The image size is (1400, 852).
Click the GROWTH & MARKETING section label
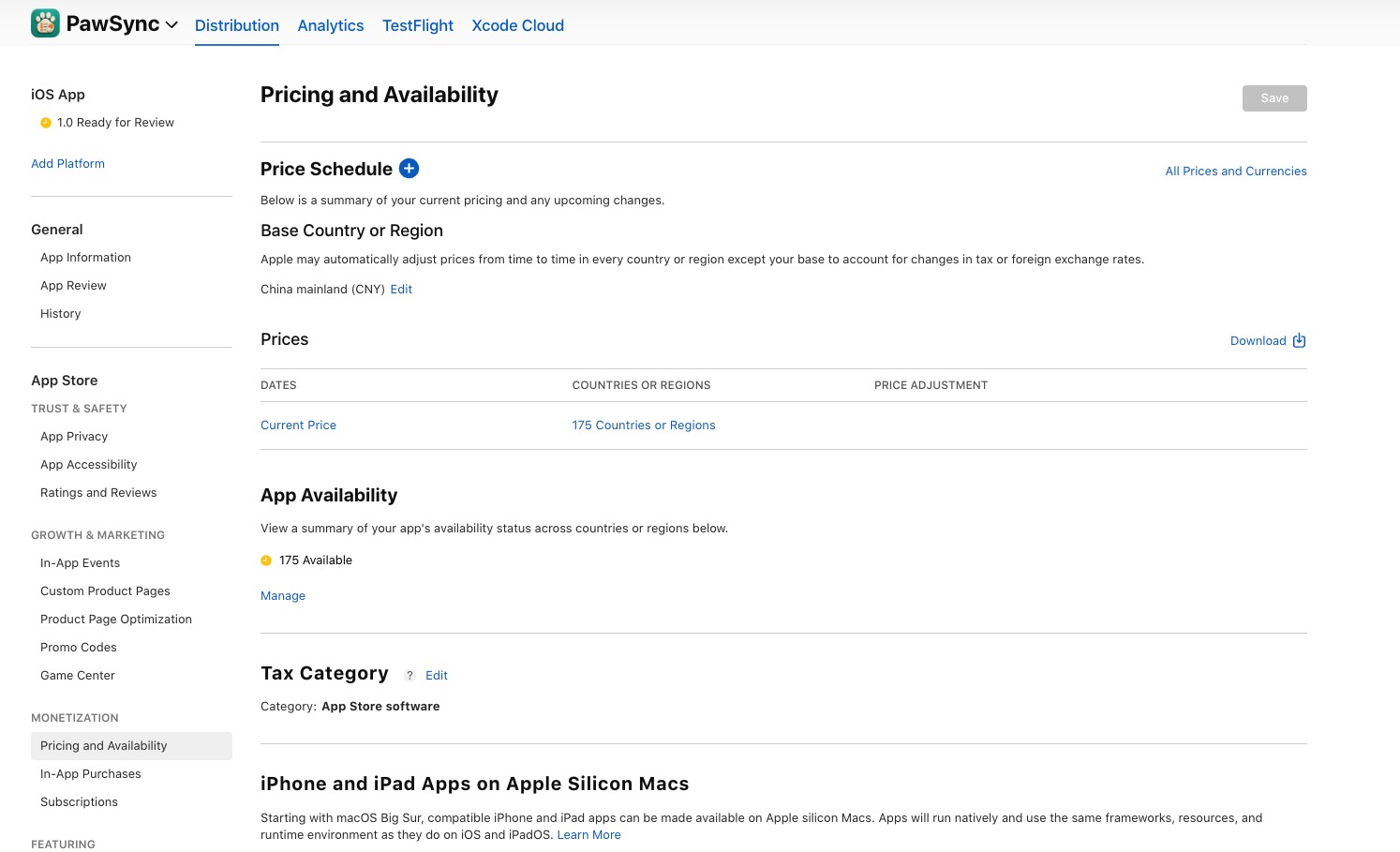point(97,535)
